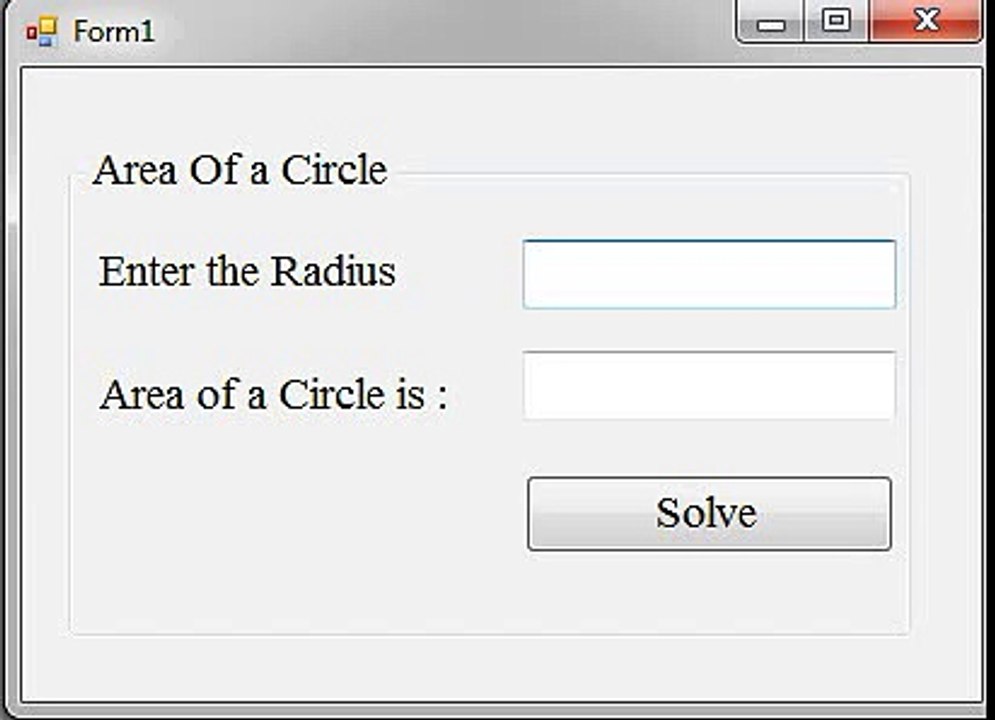Close the Form1 window

(925, 20)
